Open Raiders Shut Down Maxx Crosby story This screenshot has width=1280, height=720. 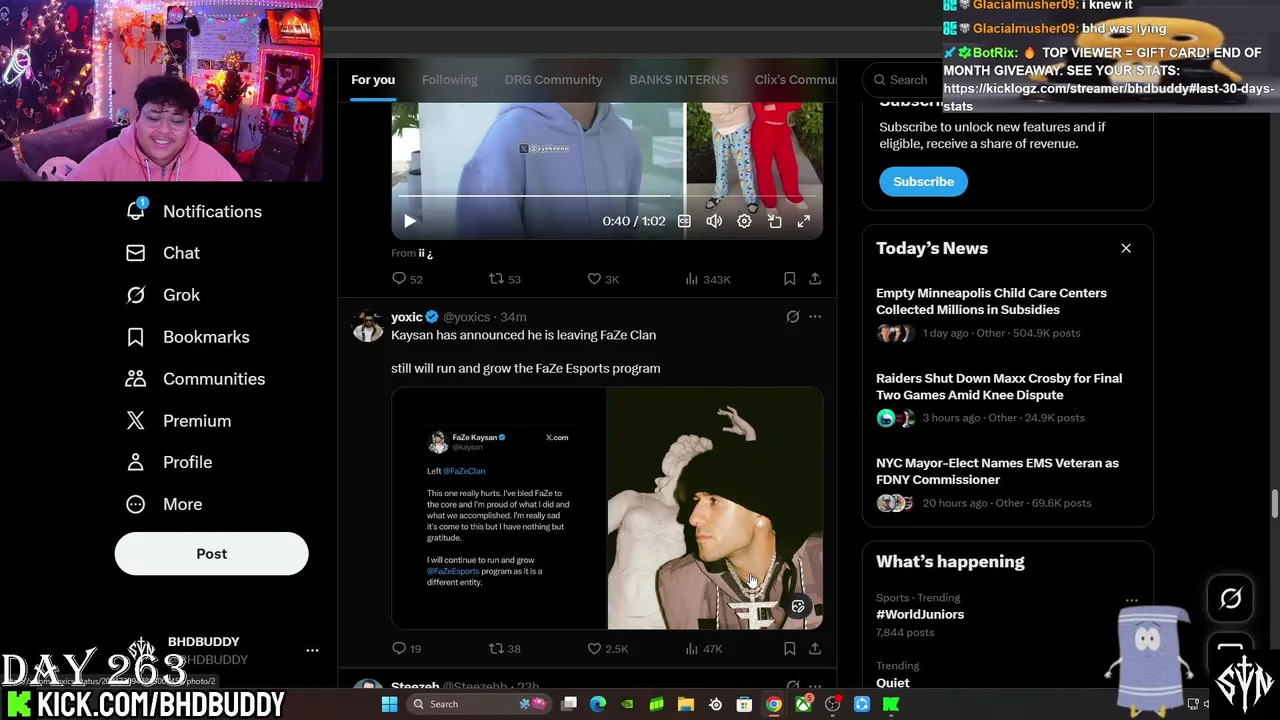999,386
